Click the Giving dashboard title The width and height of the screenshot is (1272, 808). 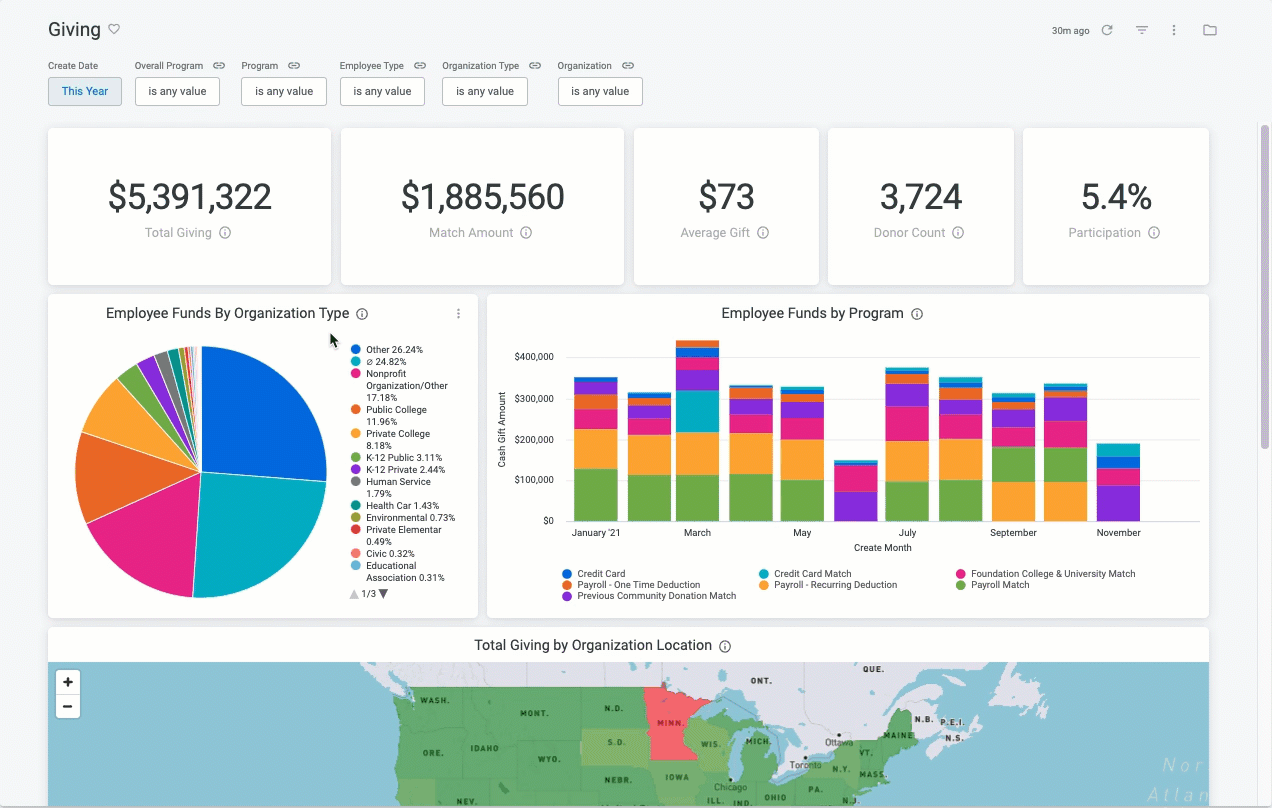coord(74,29)
